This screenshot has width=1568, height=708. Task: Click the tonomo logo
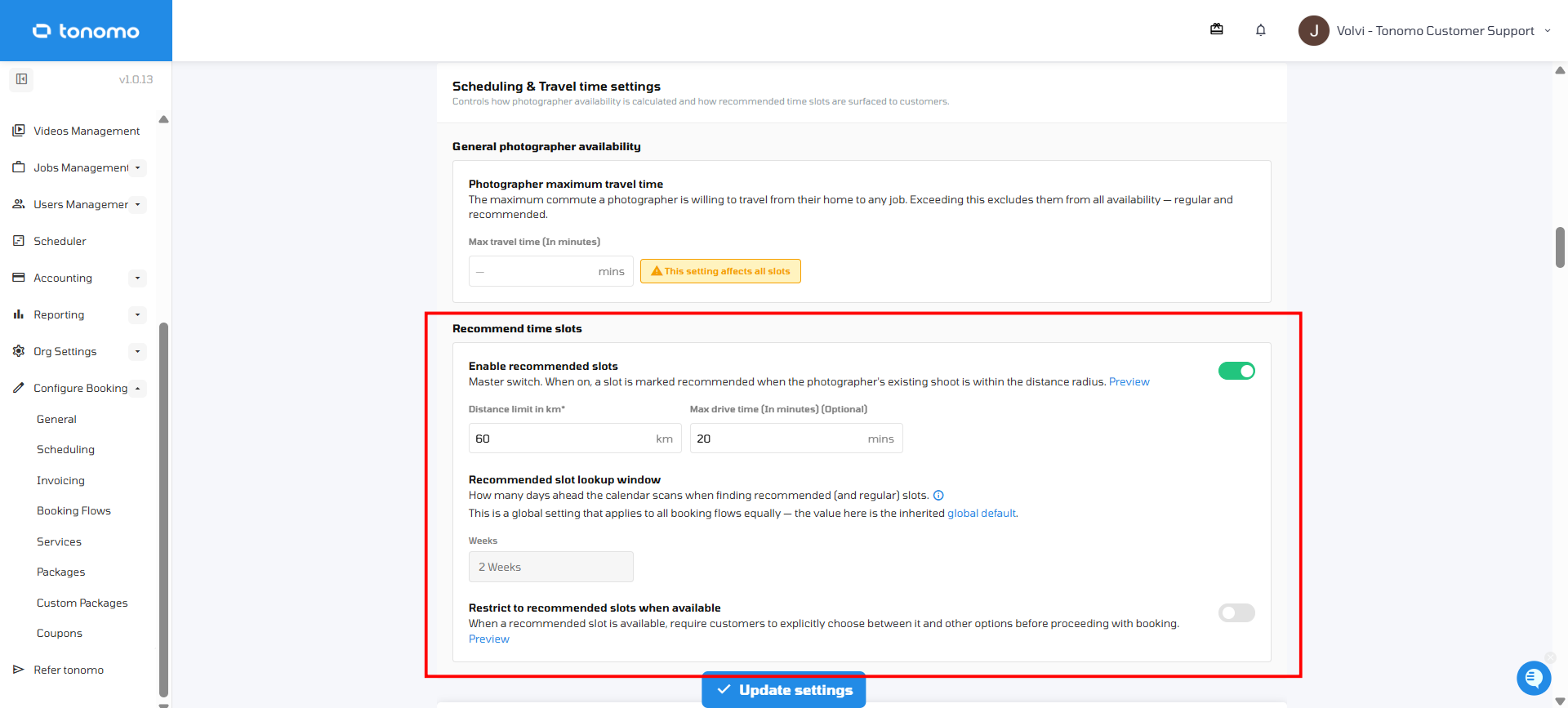pyautogui.click(x=86, y=31)
